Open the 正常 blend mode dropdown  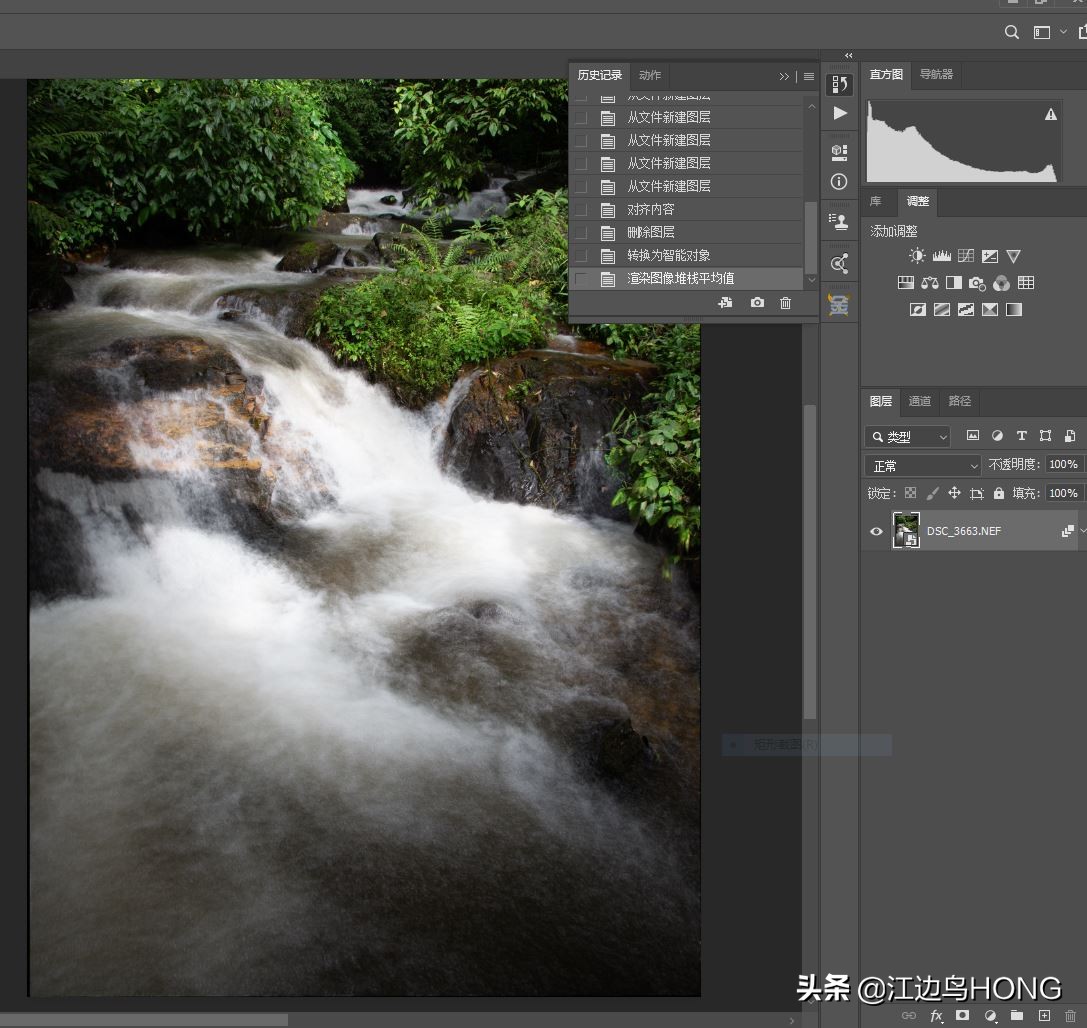923,466
